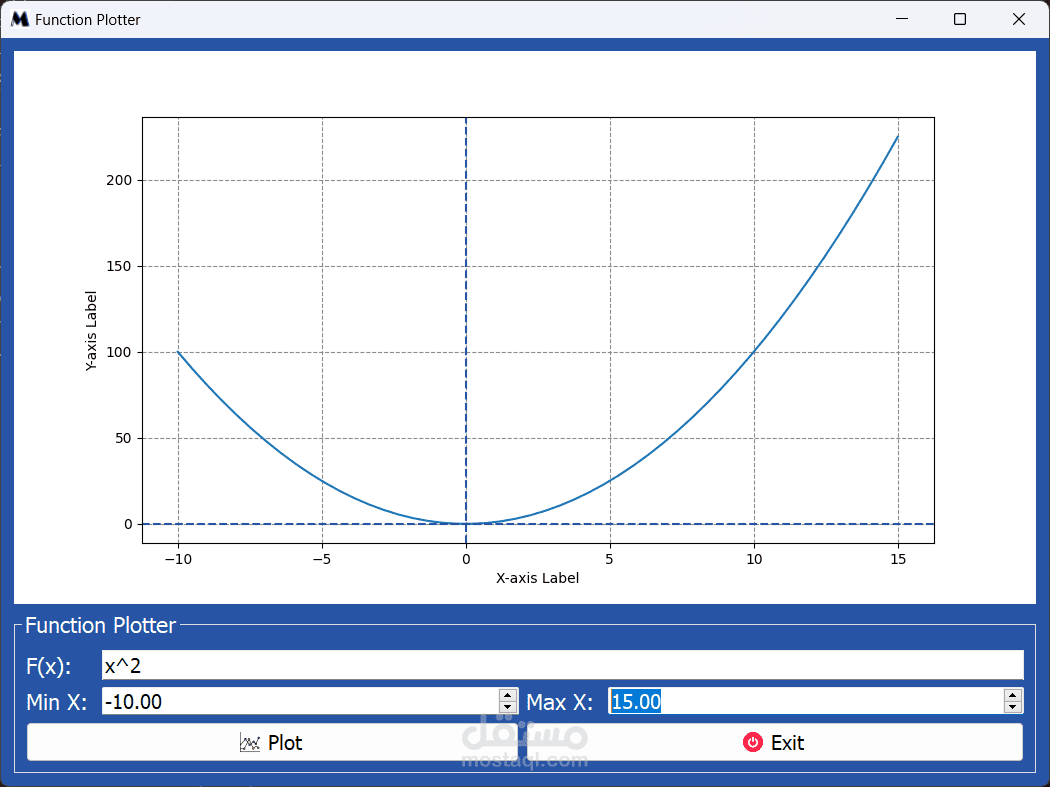1050x787 pixels.
Task: Click the 'X-axis Label' text under the plot
Action: pos(537,578)
